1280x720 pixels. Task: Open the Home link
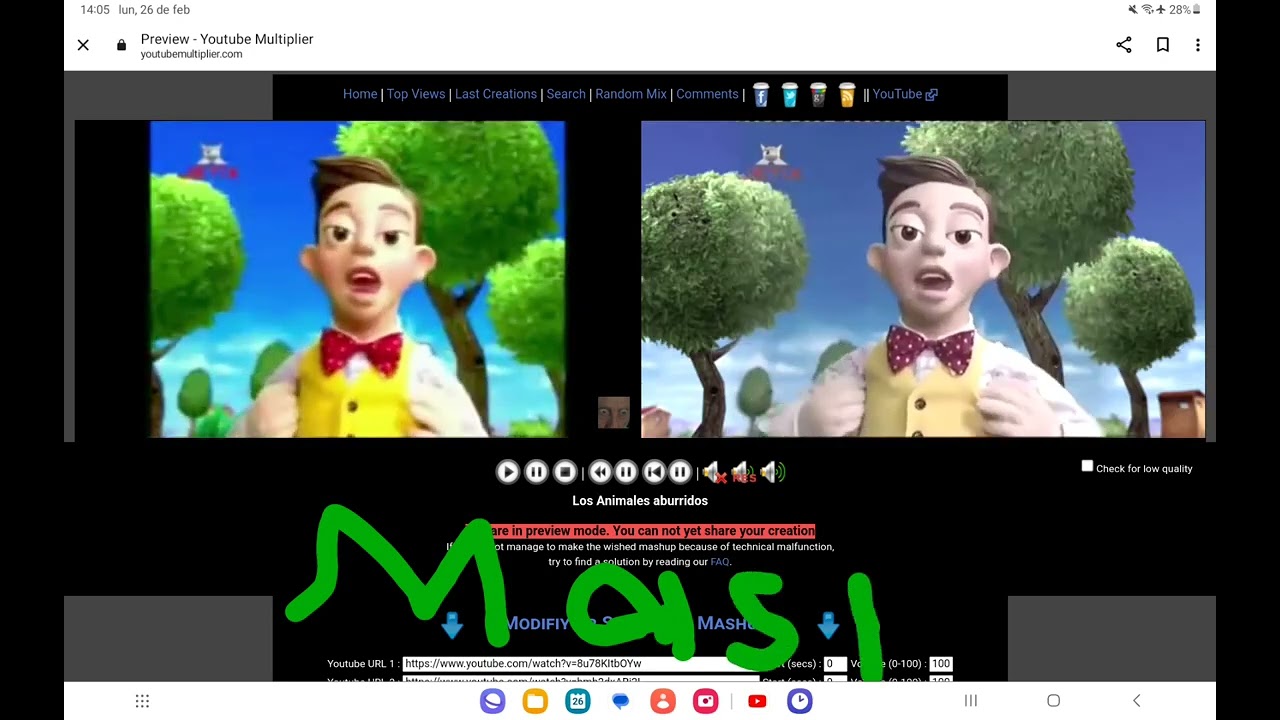pos(360,94)
